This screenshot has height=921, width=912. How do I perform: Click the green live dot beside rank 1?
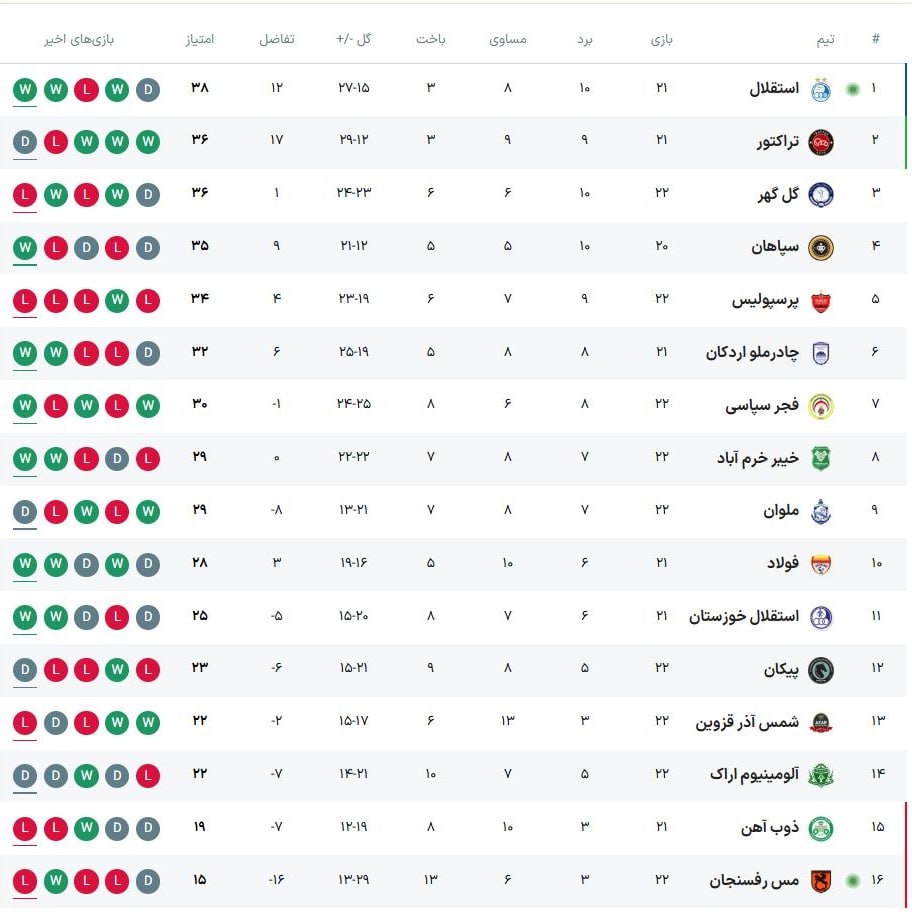[x=852, y=89]
